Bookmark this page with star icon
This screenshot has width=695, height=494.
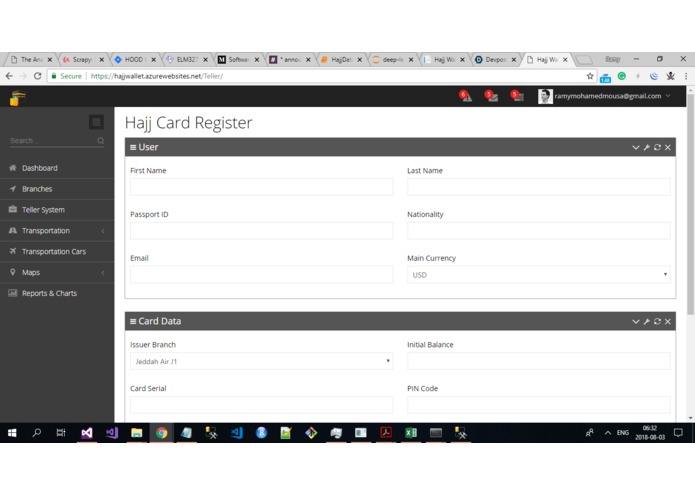coord(590,76)
